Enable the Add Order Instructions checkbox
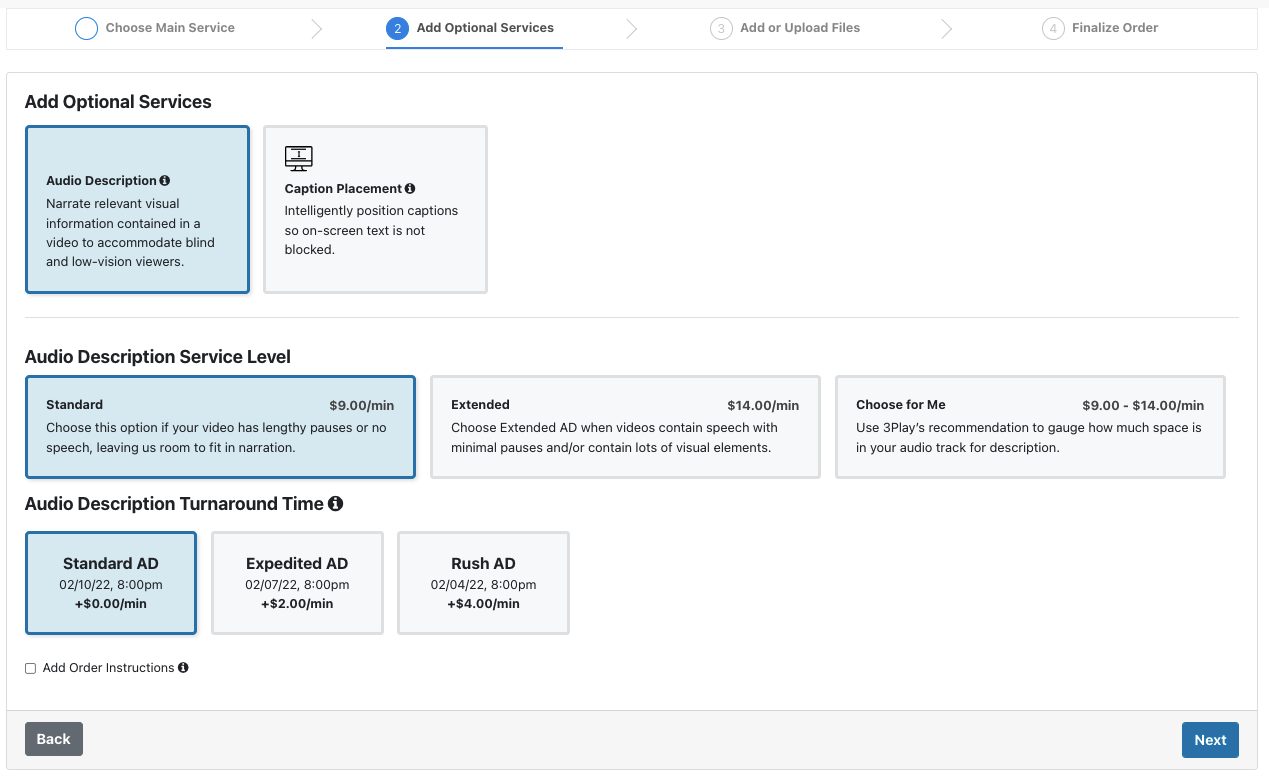This screenshot has height=777, width=1269. tap(31, 668)
